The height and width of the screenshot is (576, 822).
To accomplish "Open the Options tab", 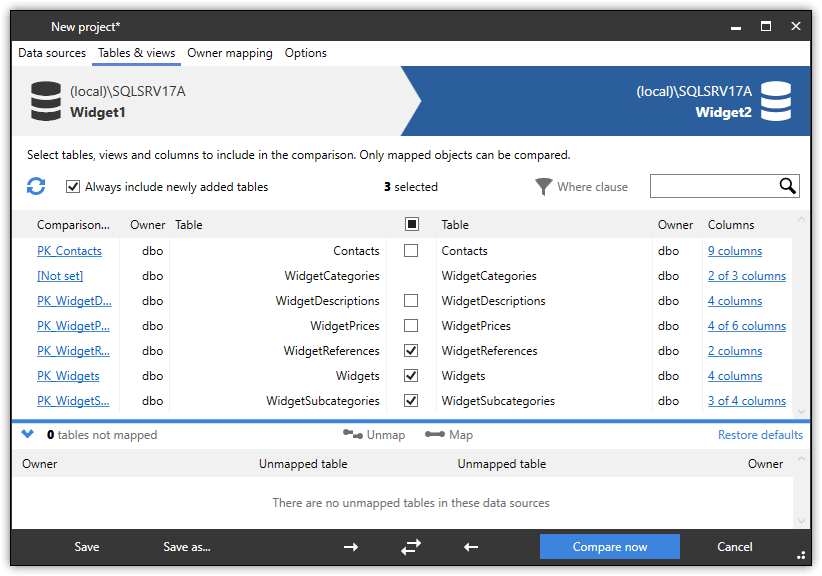I will tap(308, 53).
